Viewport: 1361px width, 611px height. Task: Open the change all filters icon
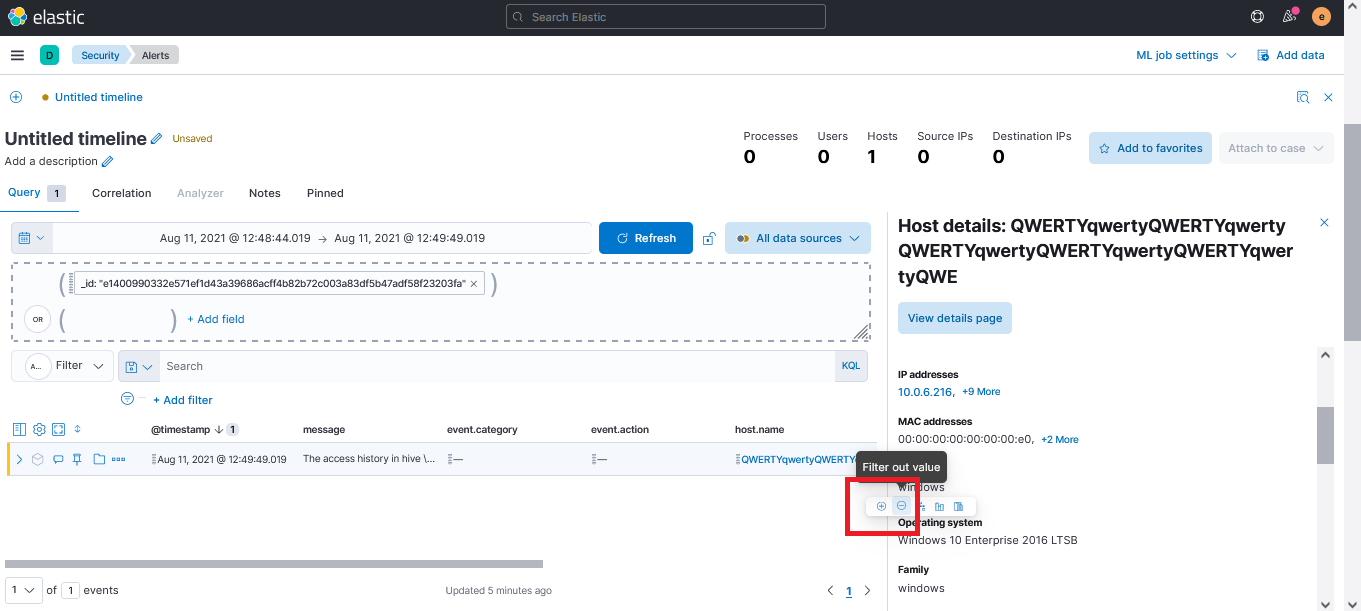(x=127, y=399)
